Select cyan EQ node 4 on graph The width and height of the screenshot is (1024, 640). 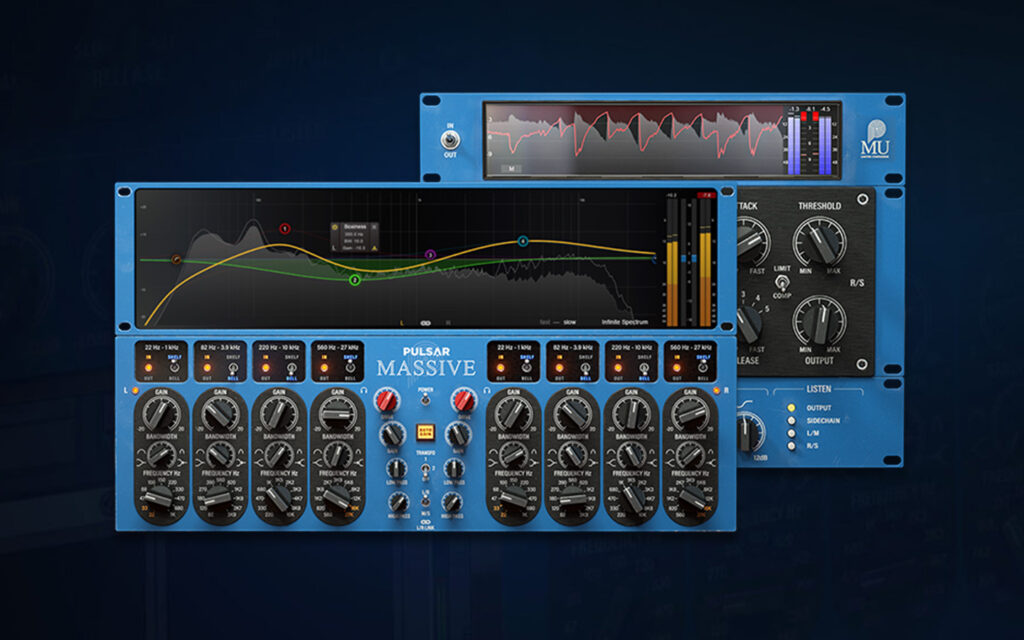coord(522,242)
